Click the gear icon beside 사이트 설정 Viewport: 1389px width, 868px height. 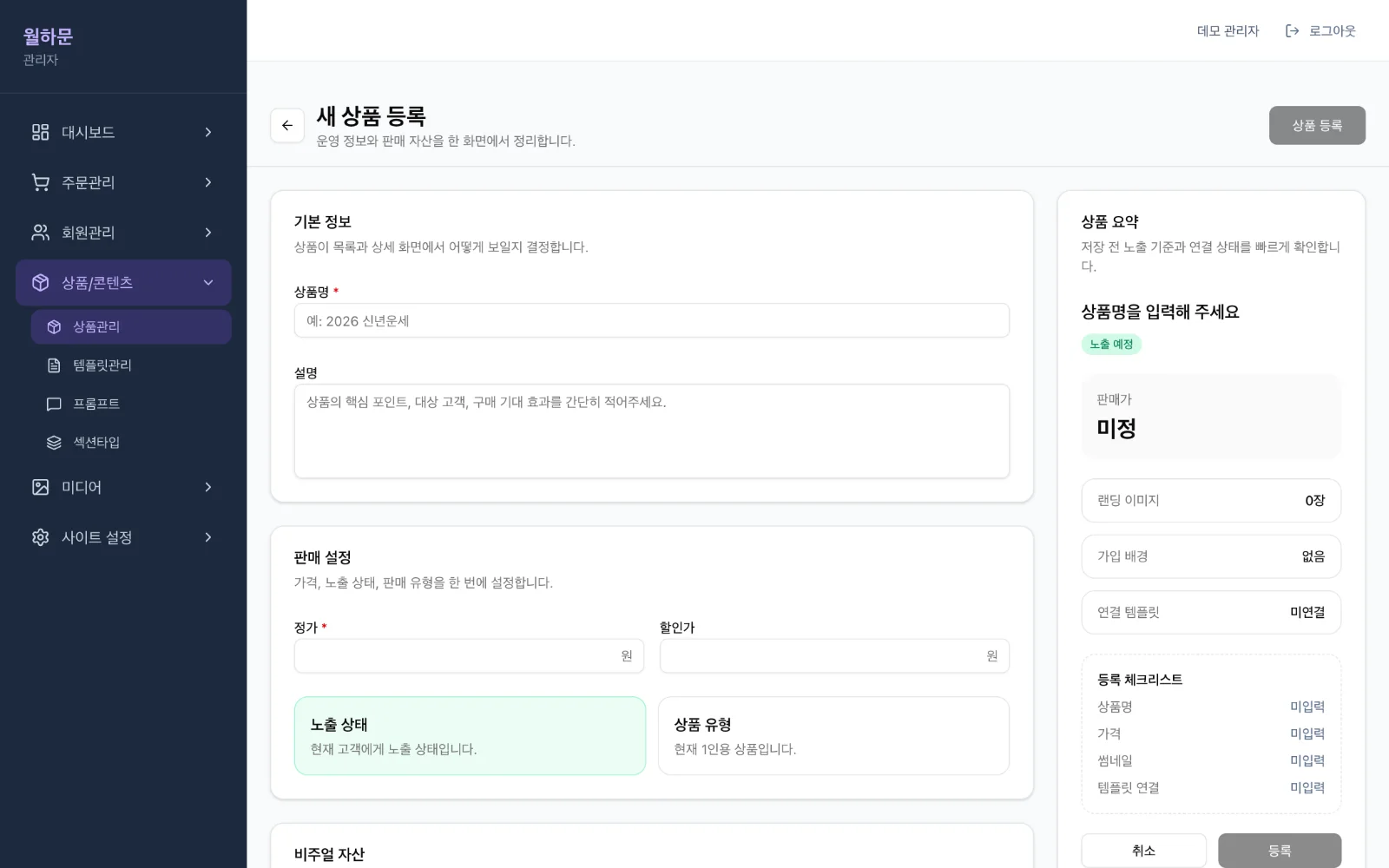(x=40, y=537)
